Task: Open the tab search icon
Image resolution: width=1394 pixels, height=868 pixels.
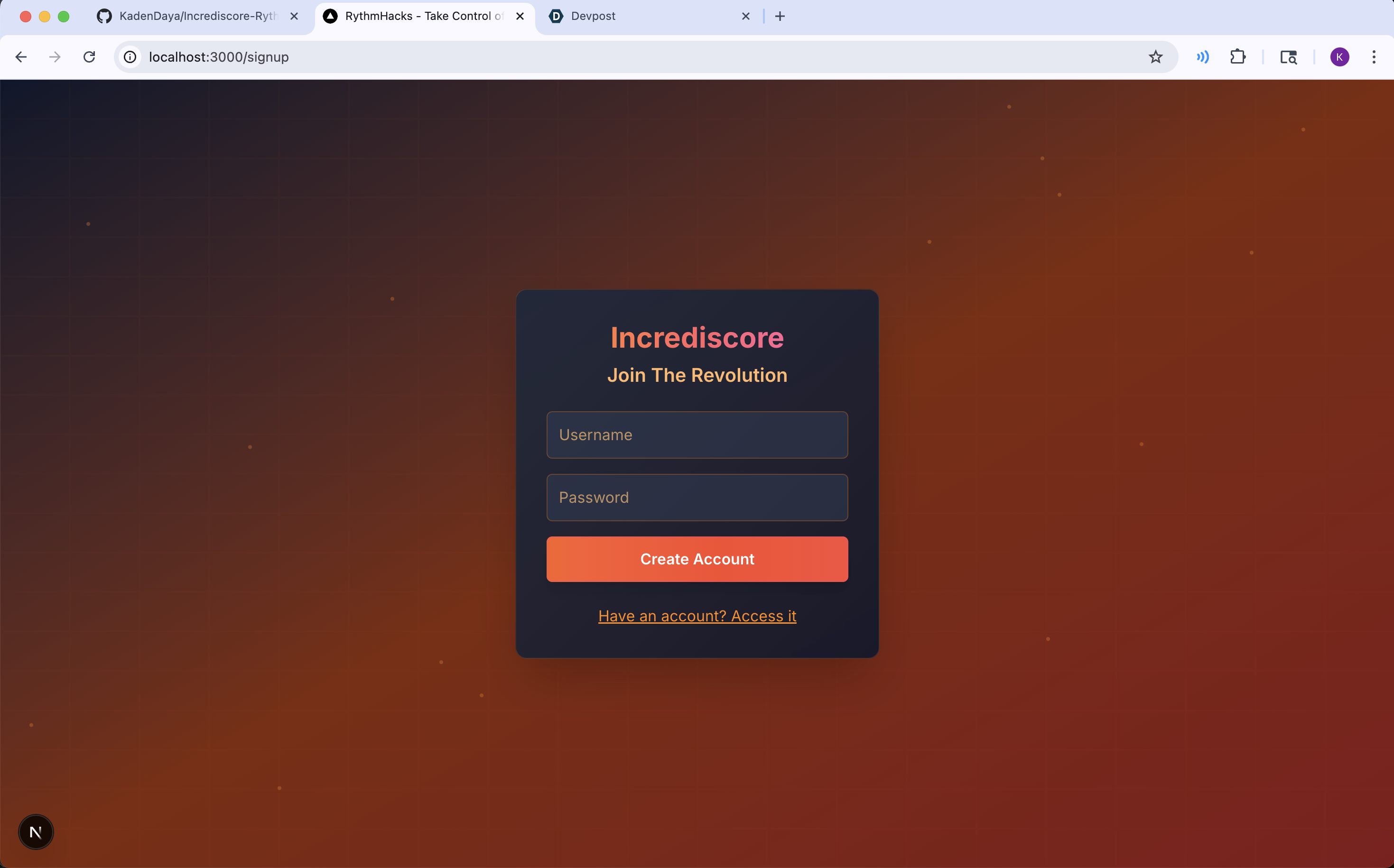Action: point(1288,57)
